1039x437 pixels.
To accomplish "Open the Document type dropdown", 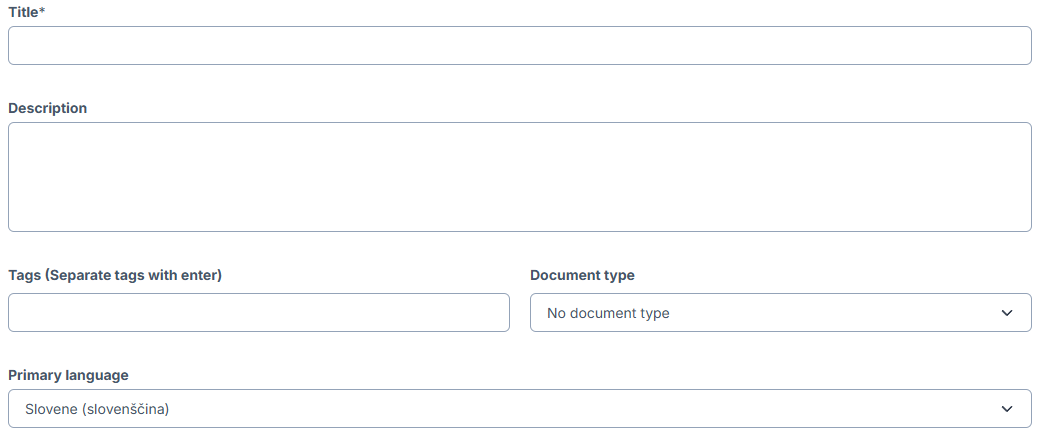I will tap(781, 312).
